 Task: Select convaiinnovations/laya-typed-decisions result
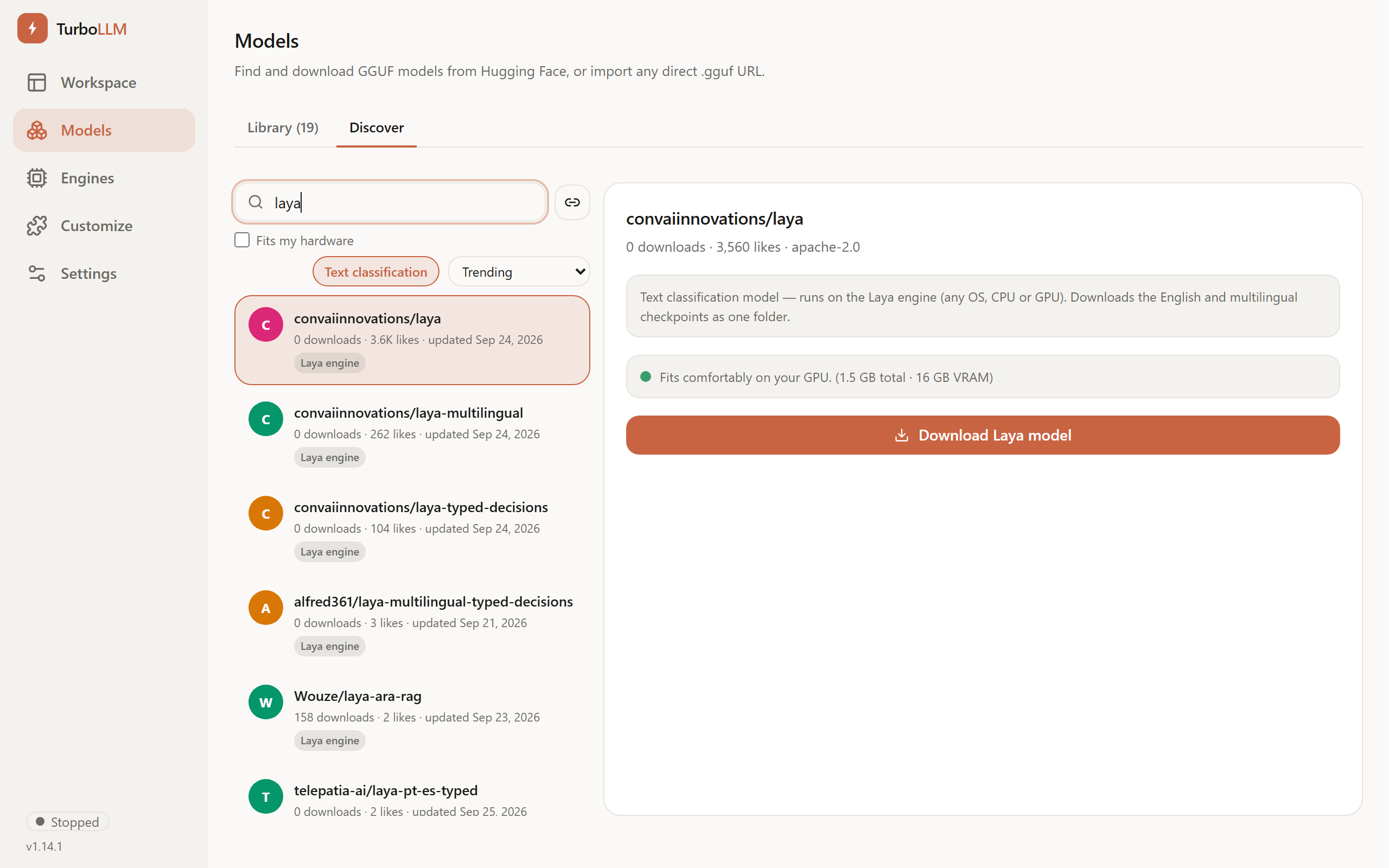point(412,529)
